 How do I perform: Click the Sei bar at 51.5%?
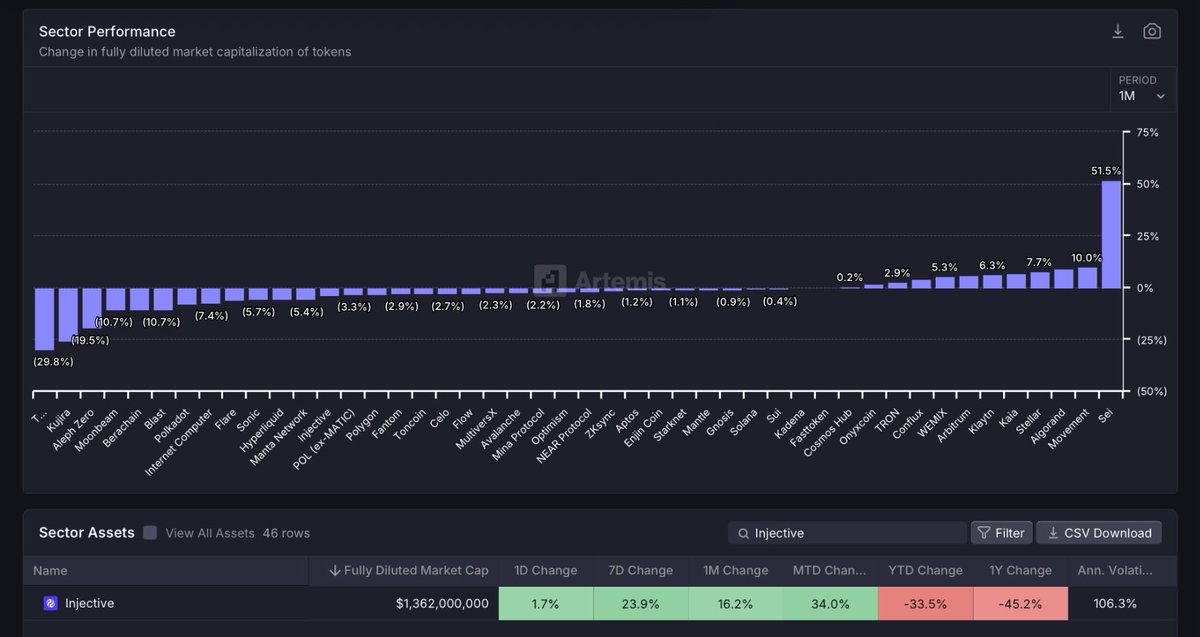(x=1111, y=234)
